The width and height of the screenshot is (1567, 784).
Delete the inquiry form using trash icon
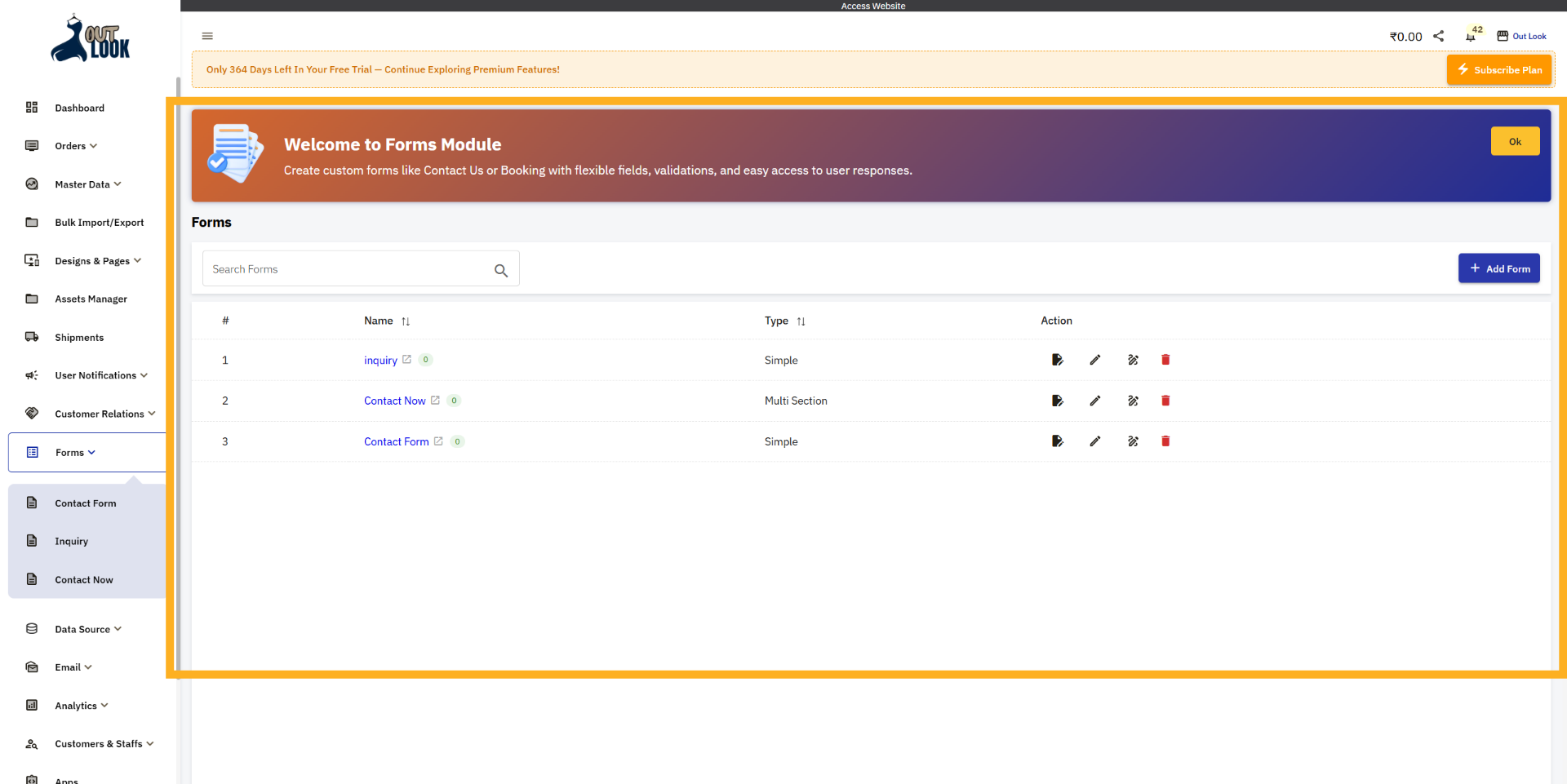coord(1165,360)
